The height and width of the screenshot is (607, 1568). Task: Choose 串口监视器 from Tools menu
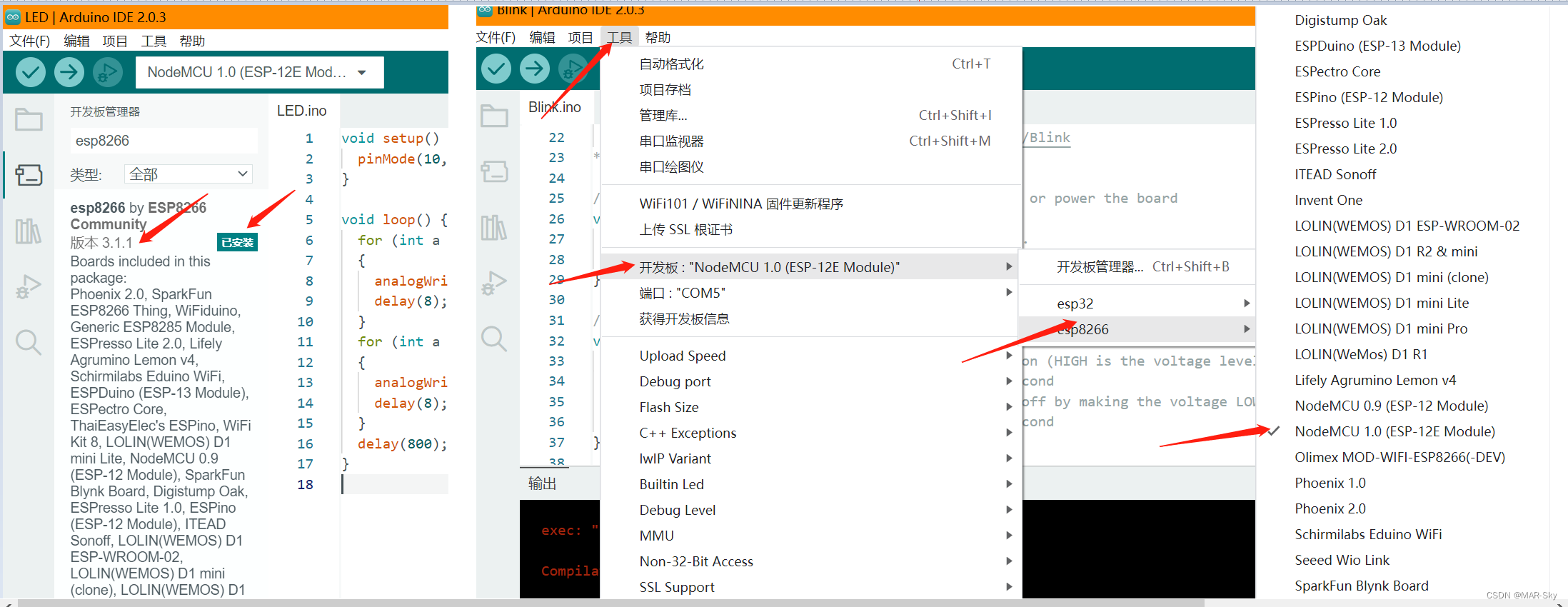point(812,141)
